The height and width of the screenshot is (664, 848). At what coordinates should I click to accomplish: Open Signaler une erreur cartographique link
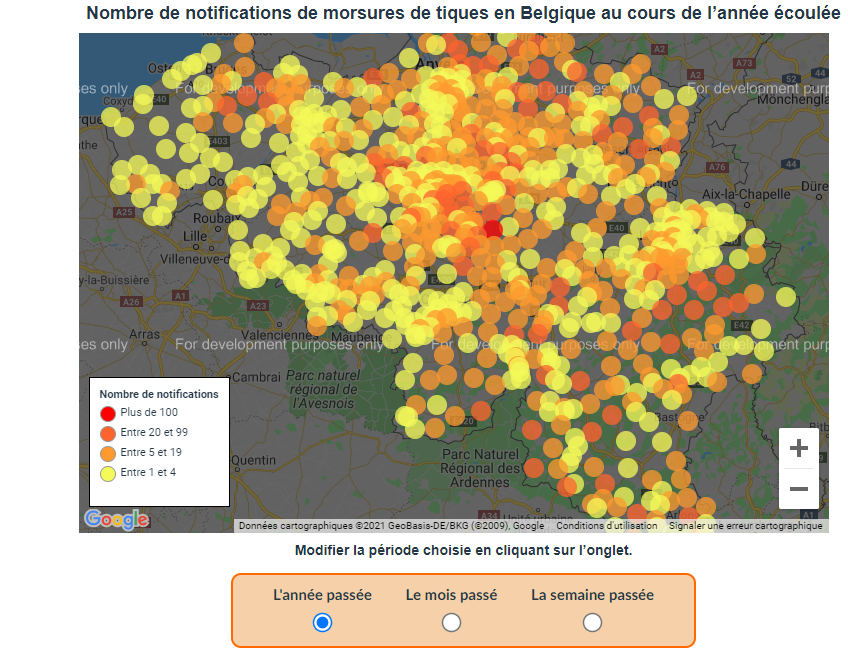(745, 526)
